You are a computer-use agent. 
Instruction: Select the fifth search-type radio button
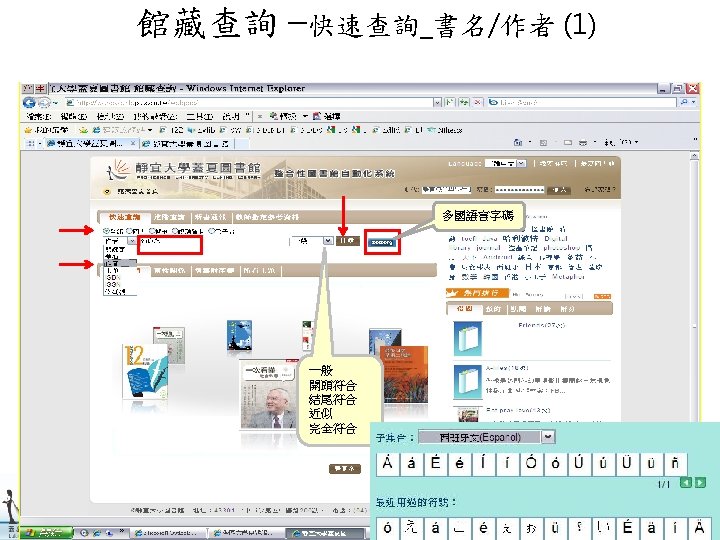pos(211,231)
